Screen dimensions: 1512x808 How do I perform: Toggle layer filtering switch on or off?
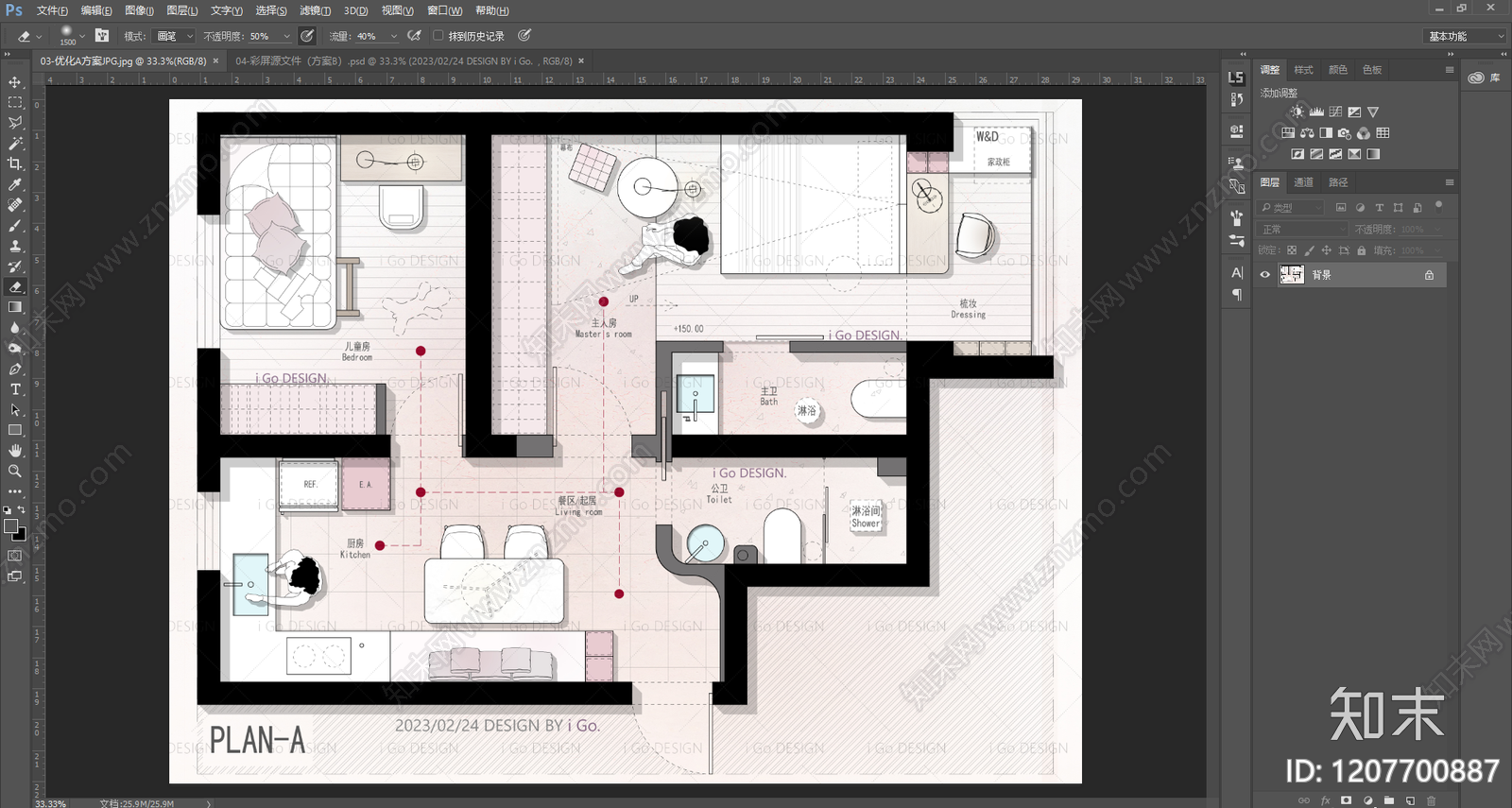[x=1439, y=205]
